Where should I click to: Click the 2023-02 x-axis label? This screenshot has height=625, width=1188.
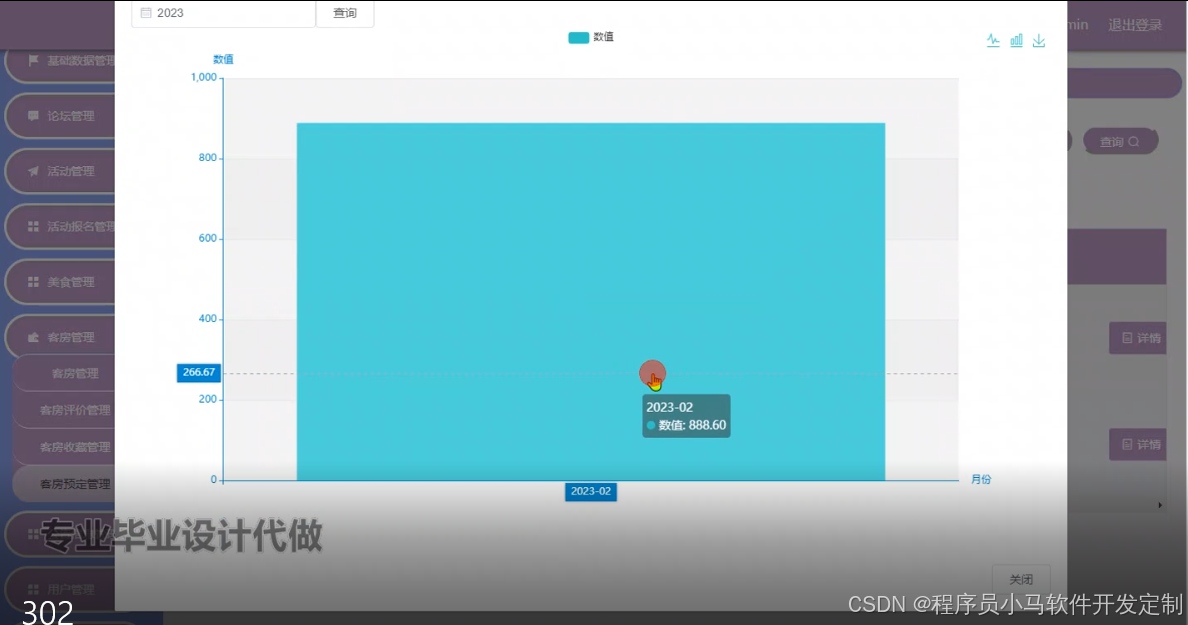[590, 491]
